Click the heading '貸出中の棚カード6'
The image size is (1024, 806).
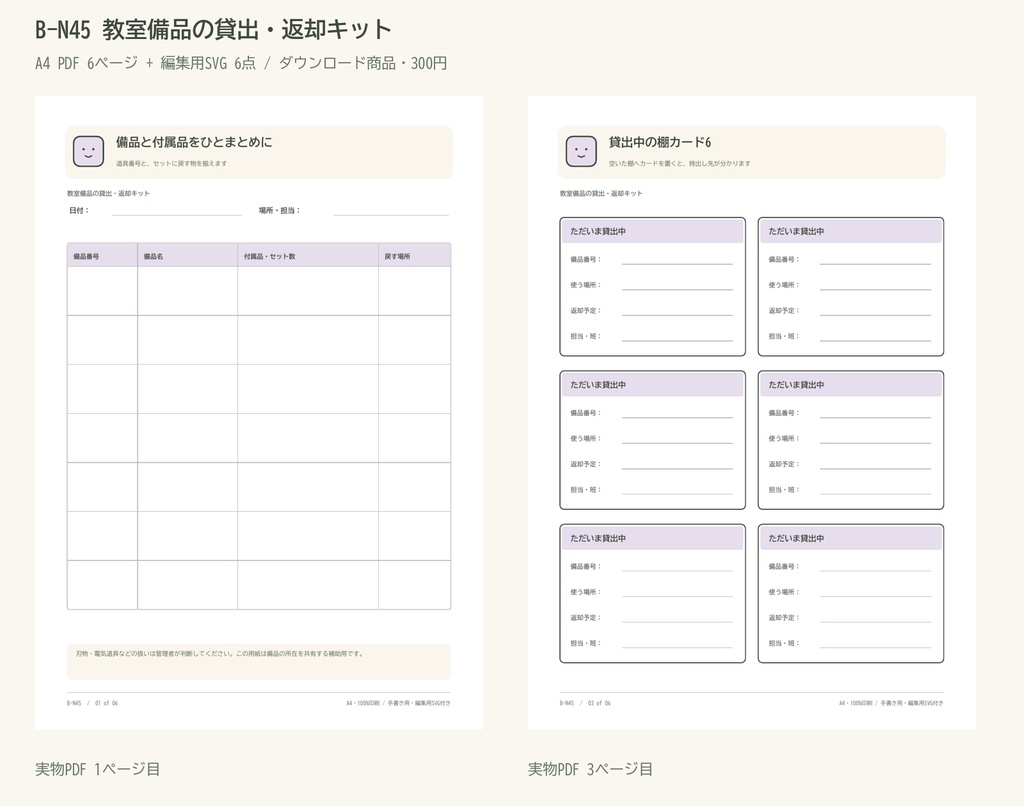coord(660,142)
